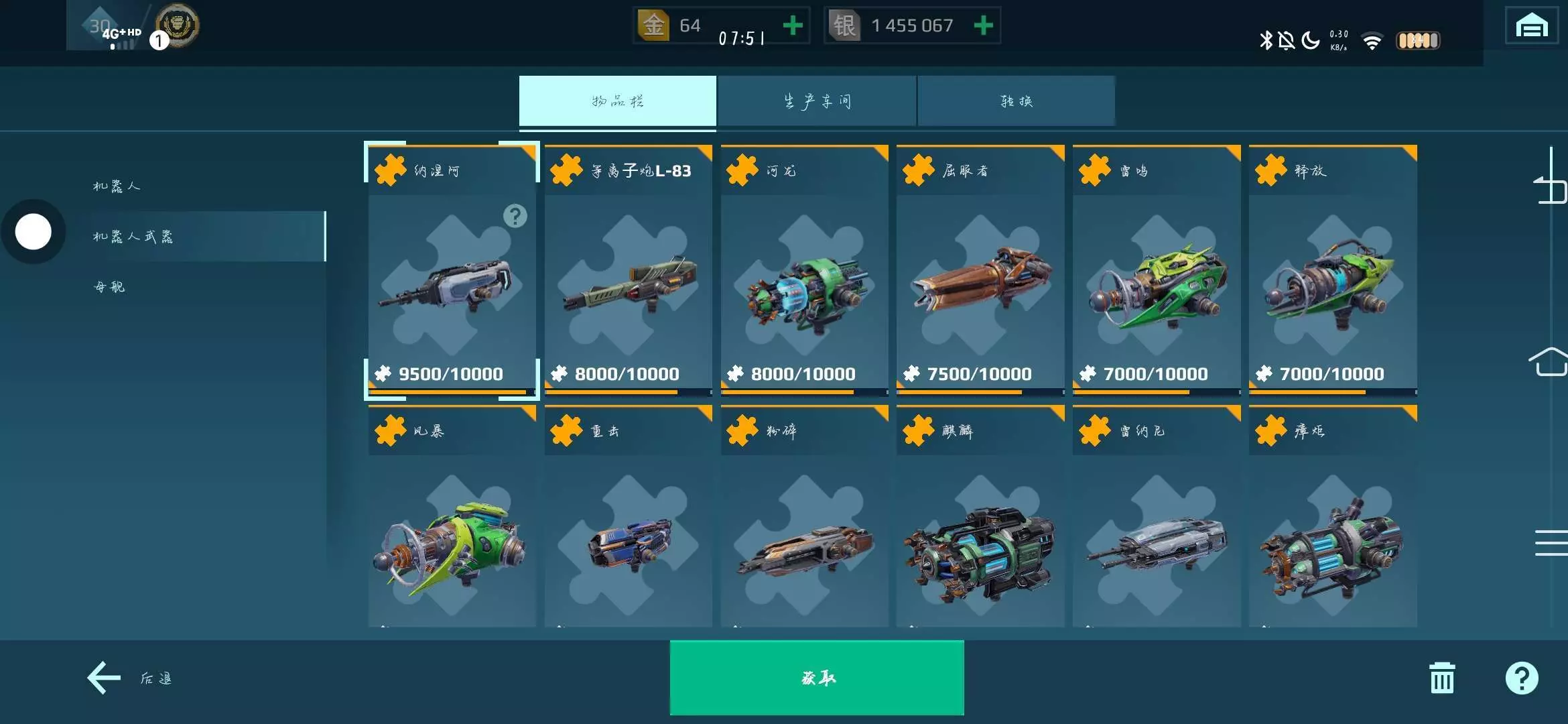The image size is (1568, 724).
Task: Add gold with the green plus
Action: point(793,25)
